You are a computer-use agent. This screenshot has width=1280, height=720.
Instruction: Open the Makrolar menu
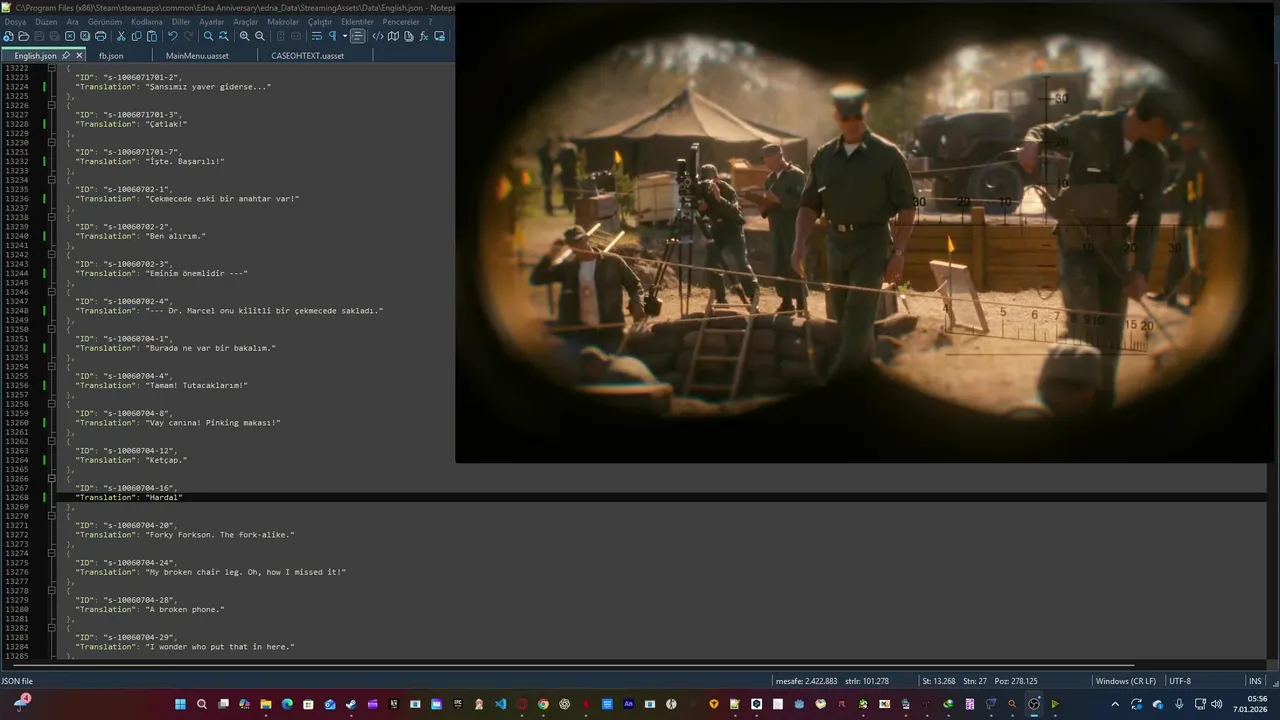pyautogui.click(x=283, y=21)
